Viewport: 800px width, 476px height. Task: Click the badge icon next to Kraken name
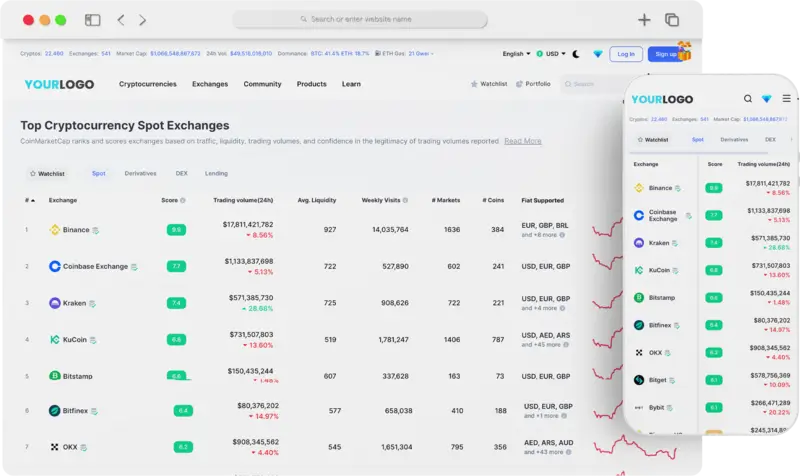click(92, 304)
